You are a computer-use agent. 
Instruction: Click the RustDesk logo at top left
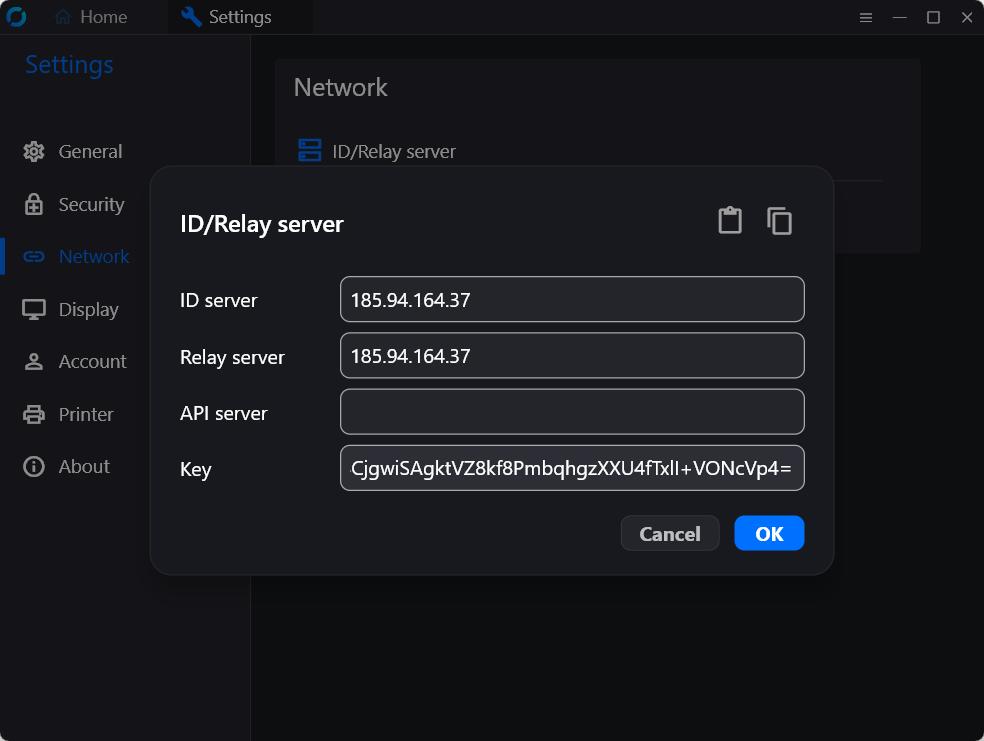pos(16,16)
